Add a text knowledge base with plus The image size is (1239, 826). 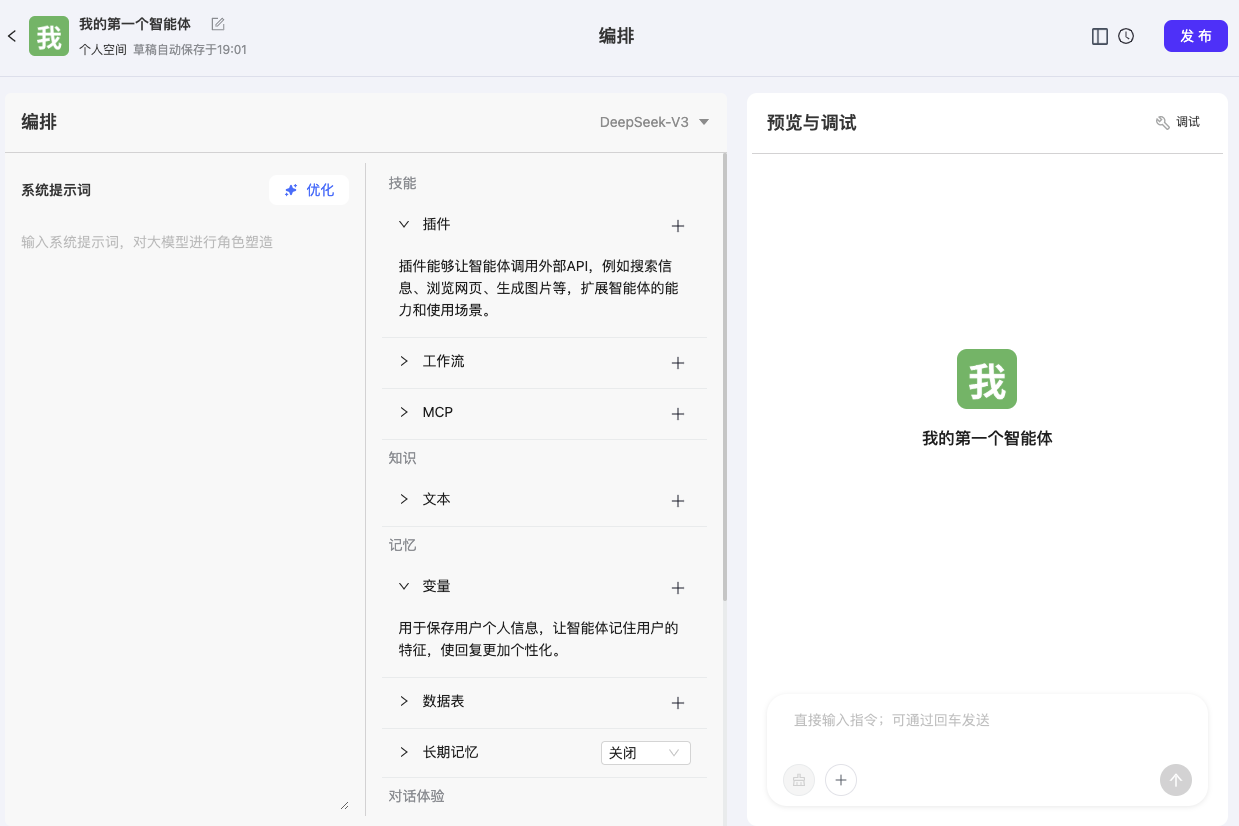point(677,501)
